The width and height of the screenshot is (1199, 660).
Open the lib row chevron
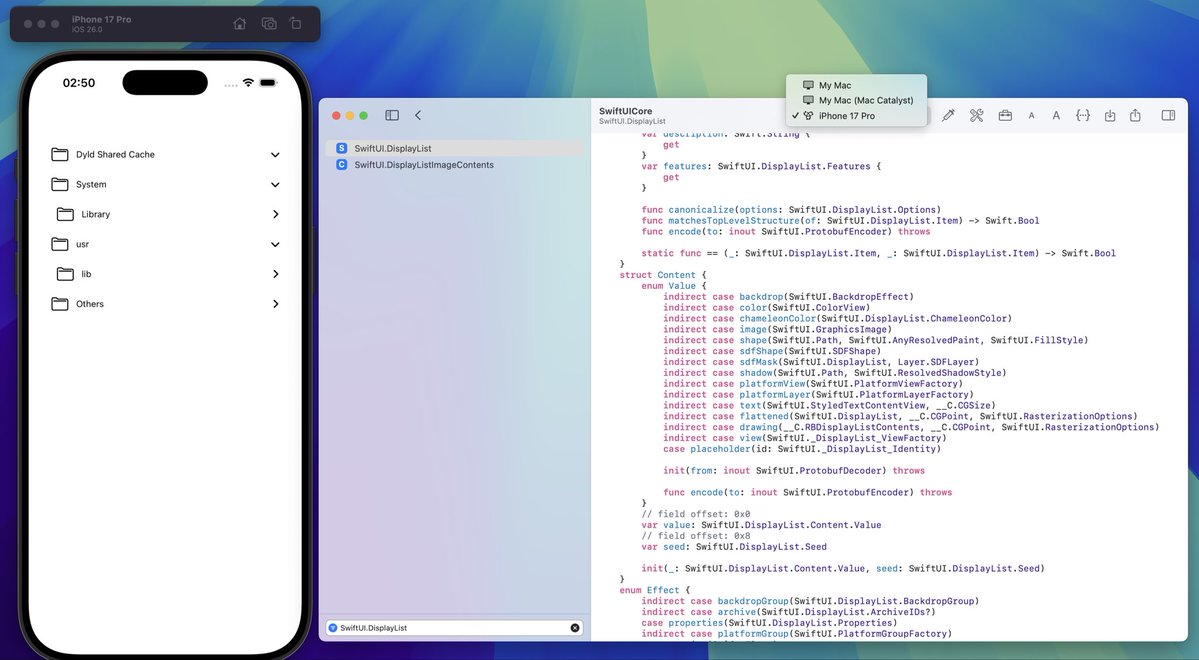(x=276, y=274)
